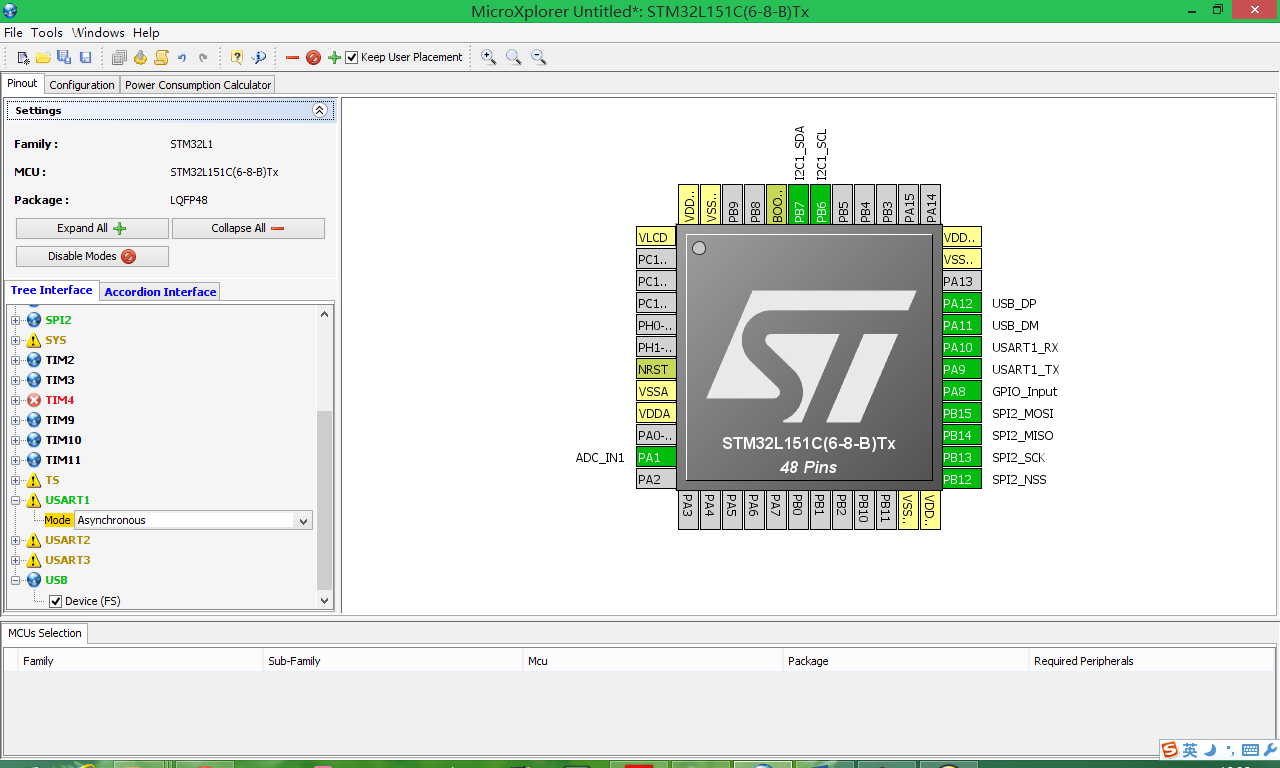This screenshot has width=1280, height=768.
Task: Click the peripheral tree scrollbar up arrow
Action: [324, 314]
